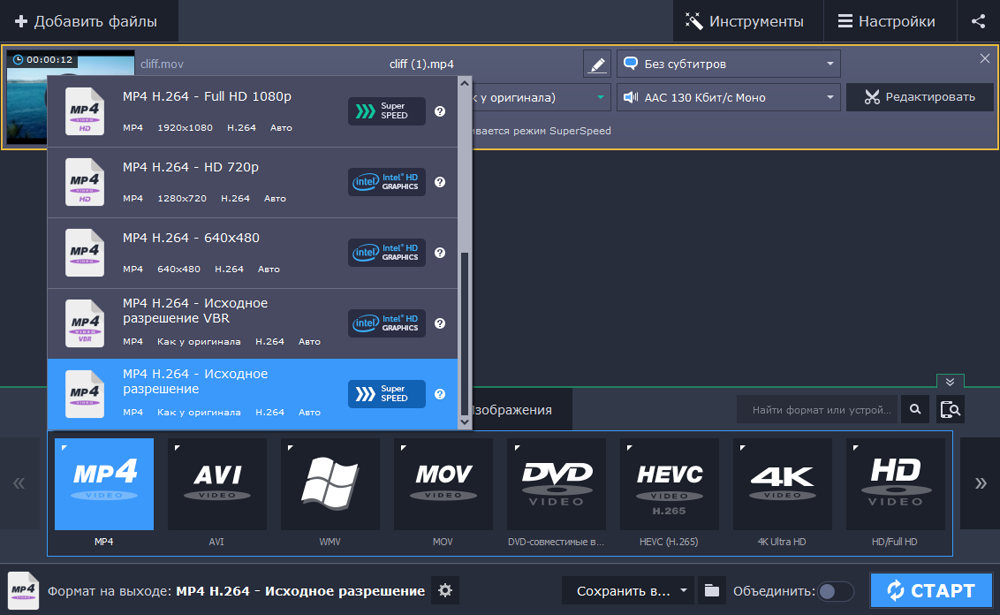1000x615 pixels.
Task: Expand the AAC 130 Кбит/с Моно audio dropdown
Action: pyautogui.click(x=728, y=97)
